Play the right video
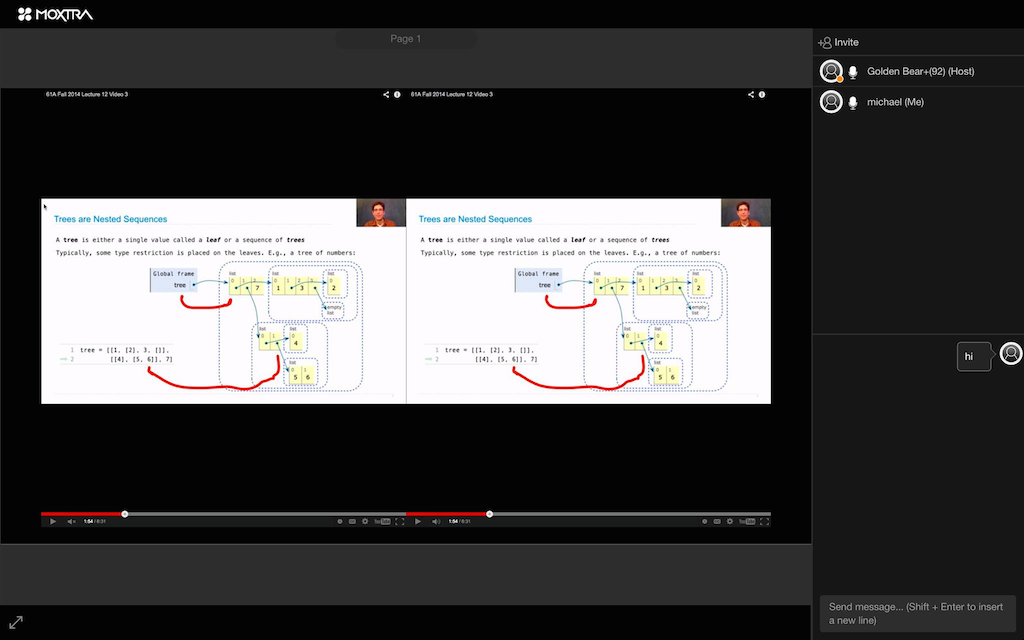Image resolution: width=1024 pixels, height=640 pixels. 418,521
